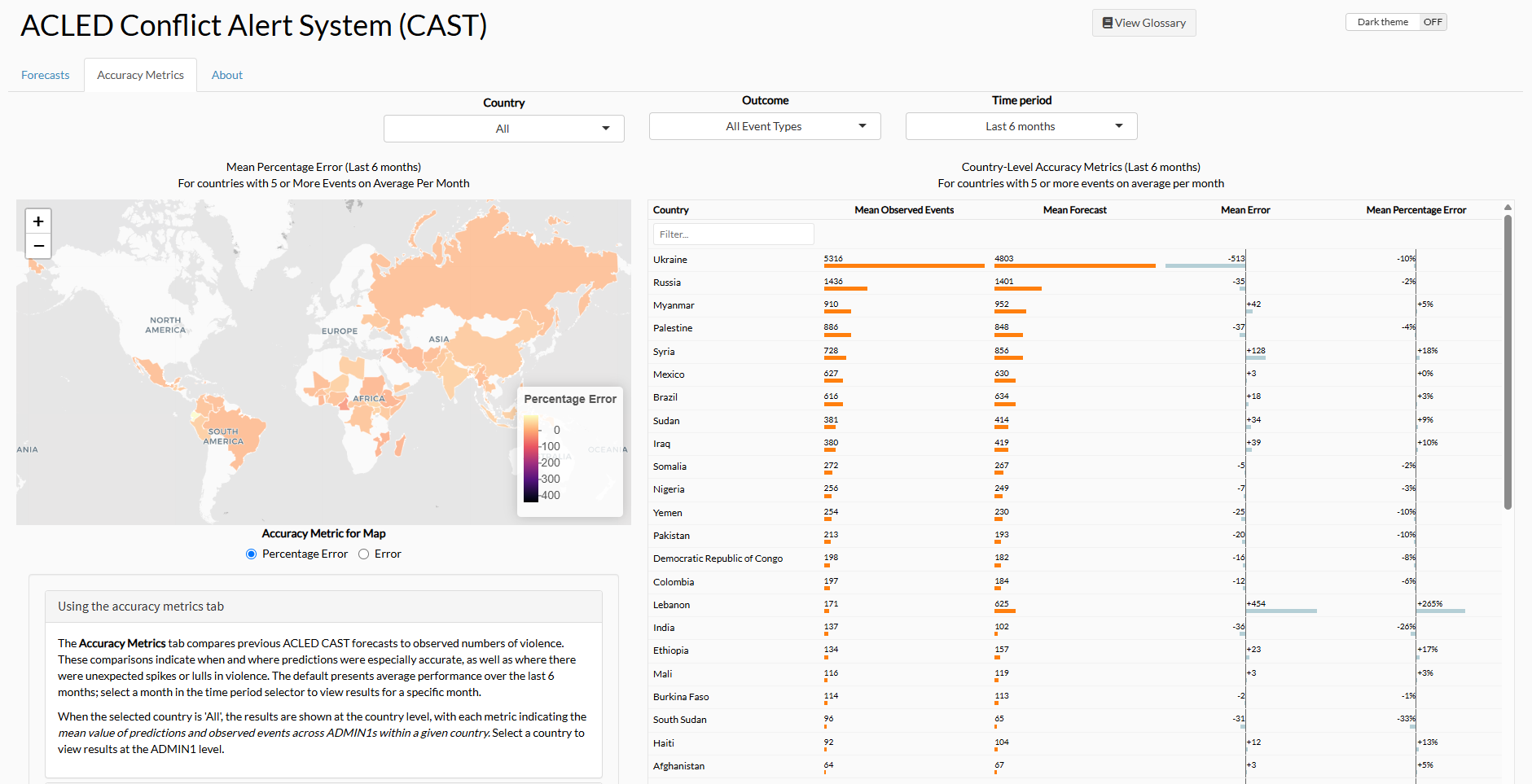
Task: Open the Country dropdown
Action: click(504, 129)
